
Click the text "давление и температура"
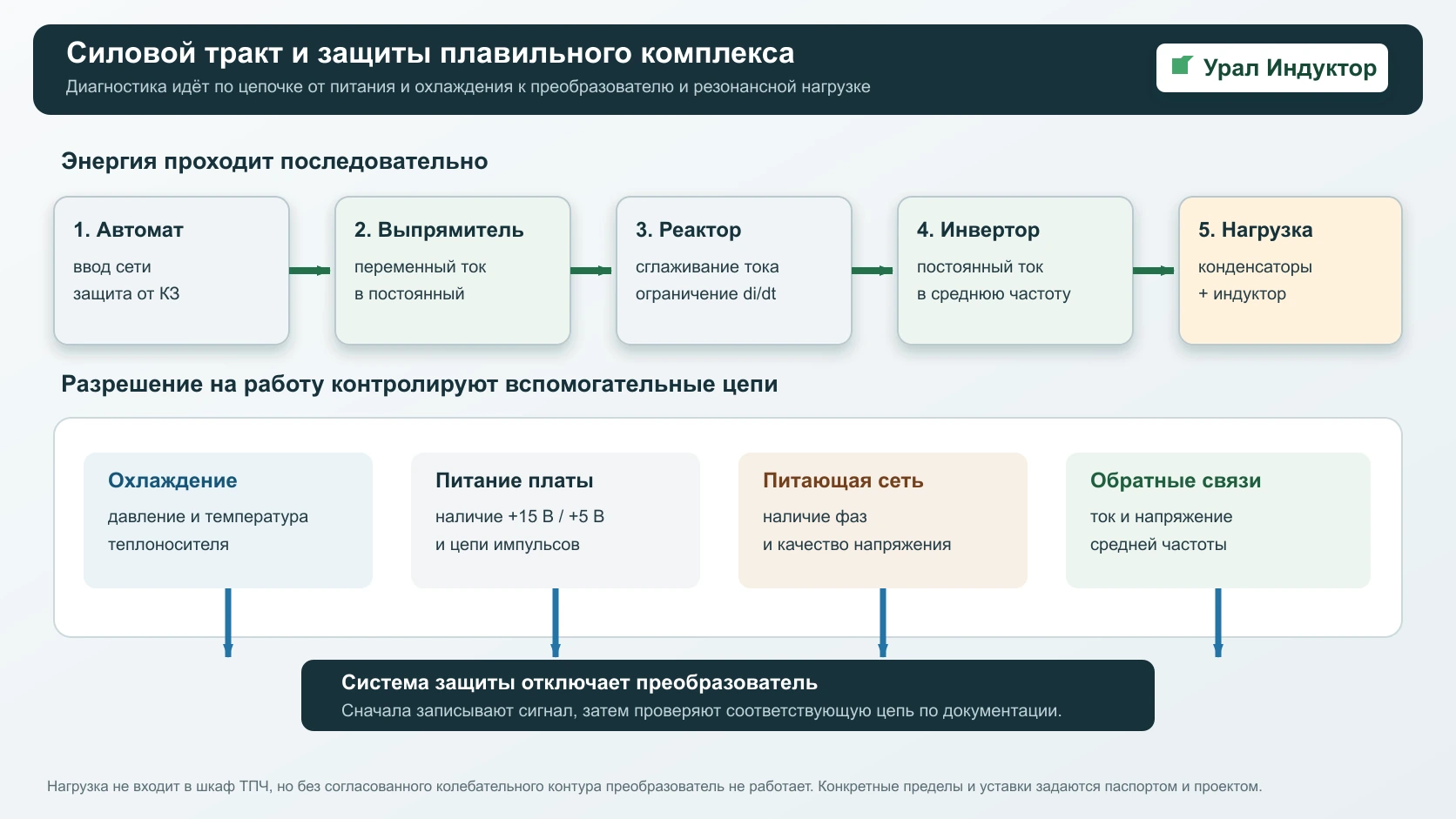pos(208,517)
